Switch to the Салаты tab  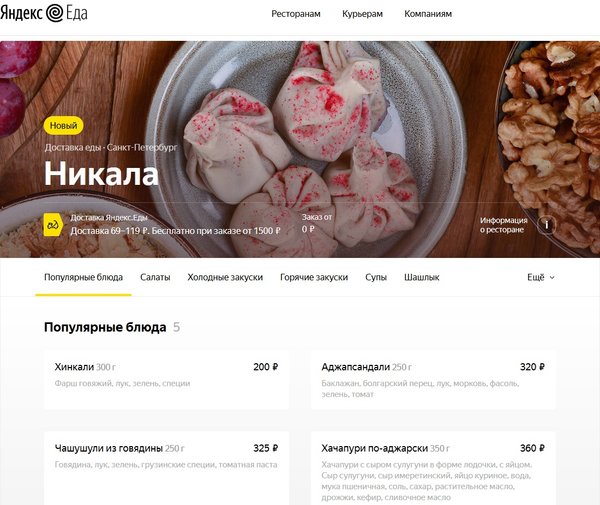pyautogui.click(x=155, y=277)
